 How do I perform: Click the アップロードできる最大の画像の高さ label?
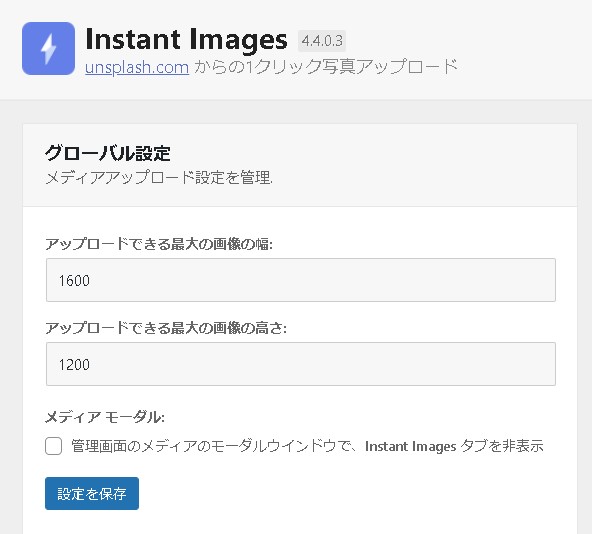[166, 328]
